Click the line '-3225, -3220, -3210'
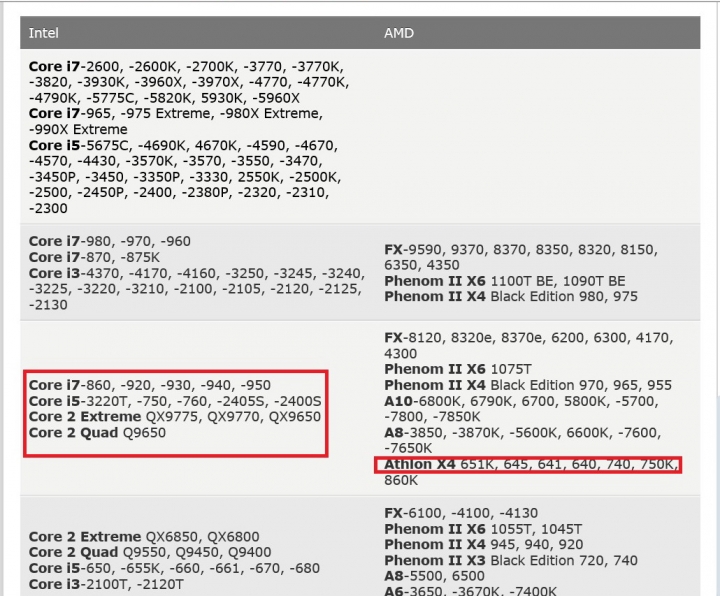Screen dimensions: 720x596 (x=195, y=289)
